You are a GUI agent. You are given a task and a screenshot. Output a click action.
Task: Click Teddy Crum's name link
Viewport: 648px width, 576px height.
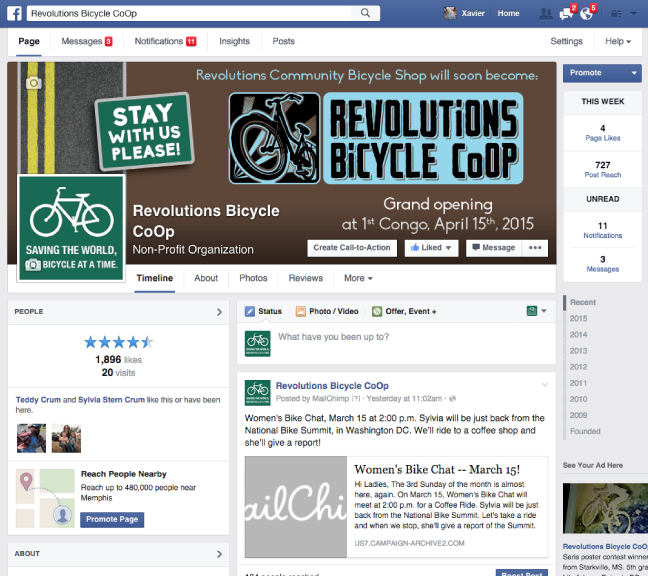pyautogui.click(x=38, y=400)
